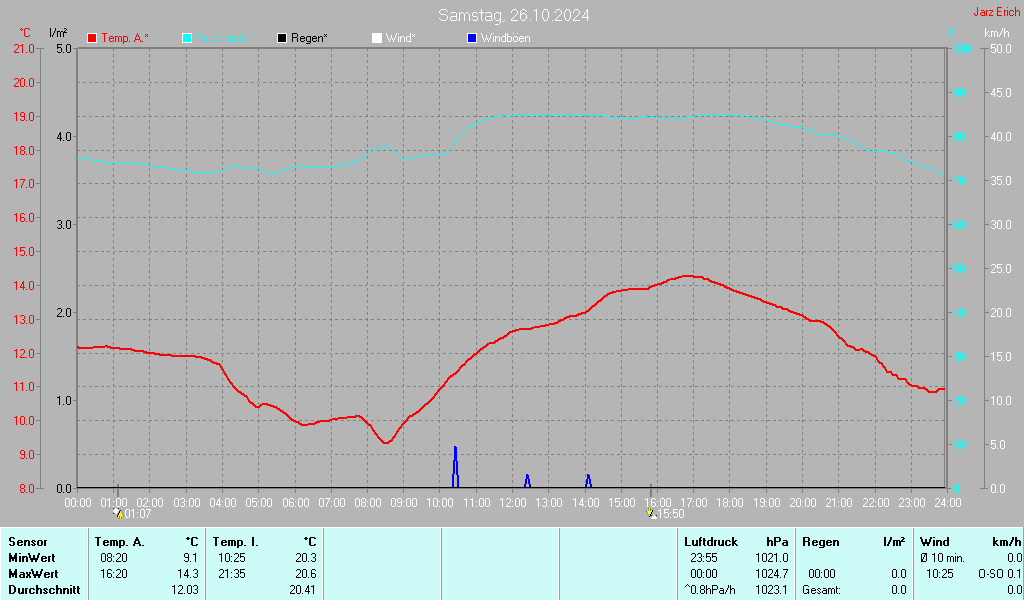Click the 24:00 time axis label
Image resolution: width=1024 pixels, height=600 pixels.
947,502
